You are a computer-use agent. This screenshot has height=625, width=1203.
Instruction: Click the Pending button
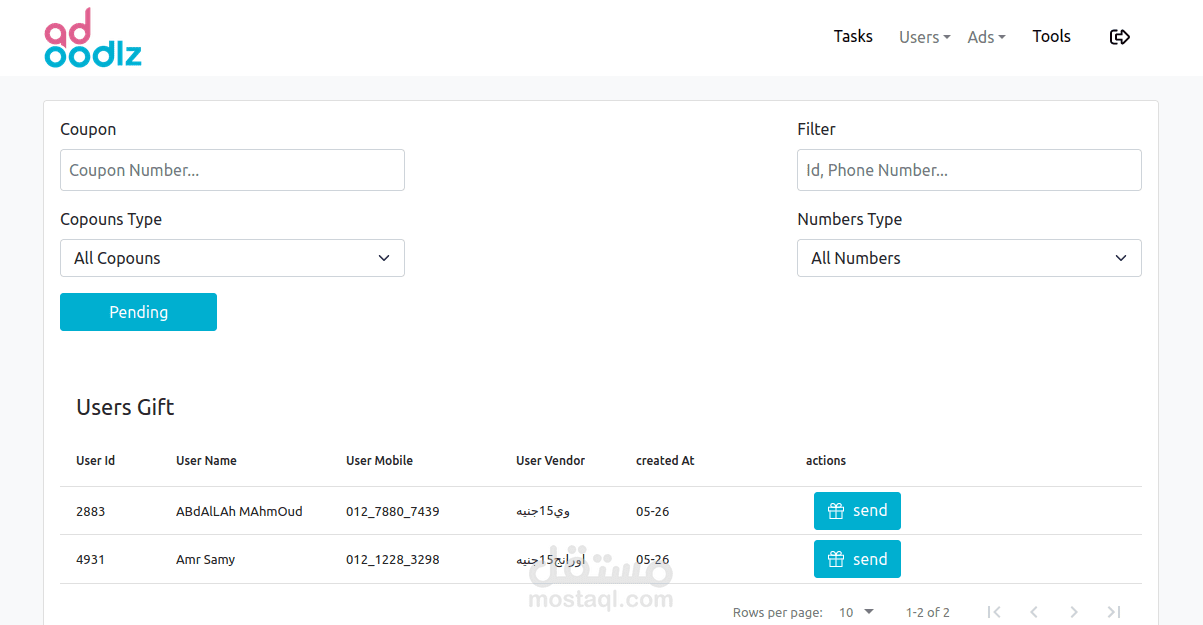tap(138, 312)
